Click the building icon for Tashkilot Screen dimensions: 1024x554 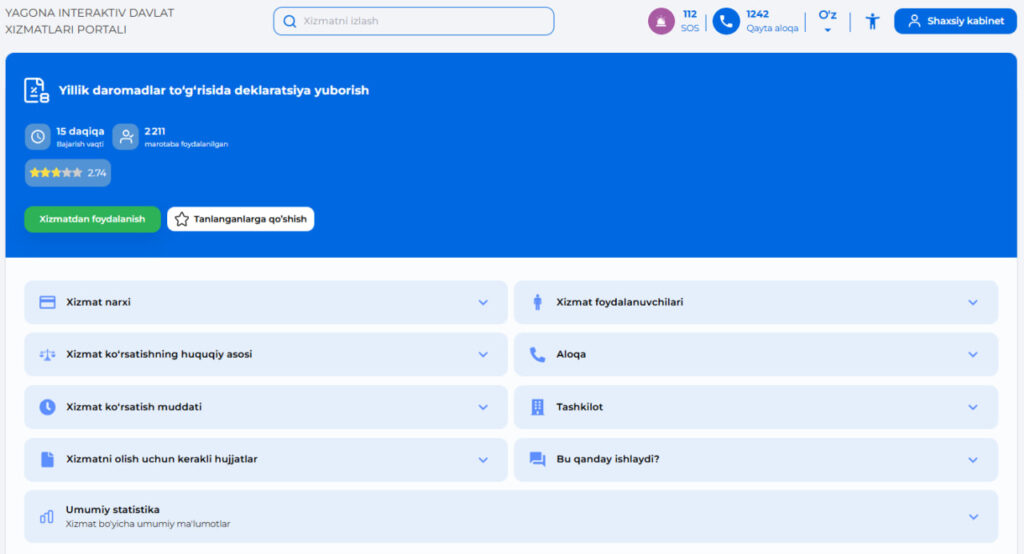click(537, 407)
